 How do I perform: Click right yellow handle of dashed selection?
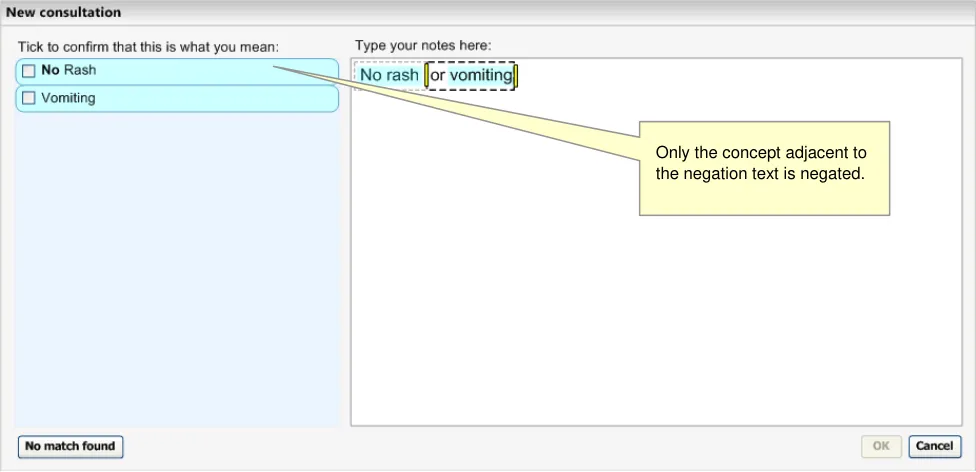click(515, 76)
